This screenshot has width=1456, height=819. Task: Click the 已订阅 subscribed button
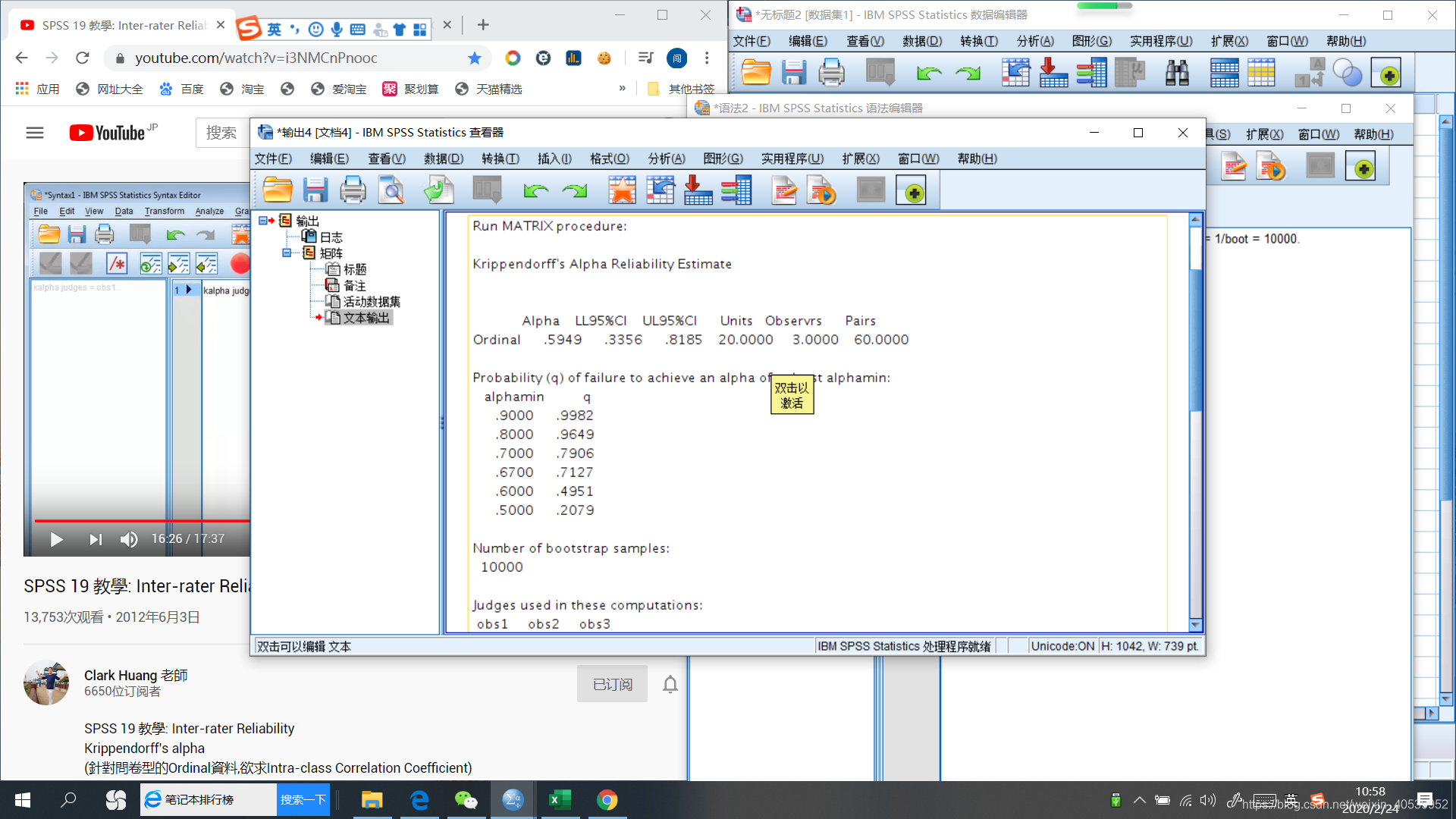click(x=612, y=684)
